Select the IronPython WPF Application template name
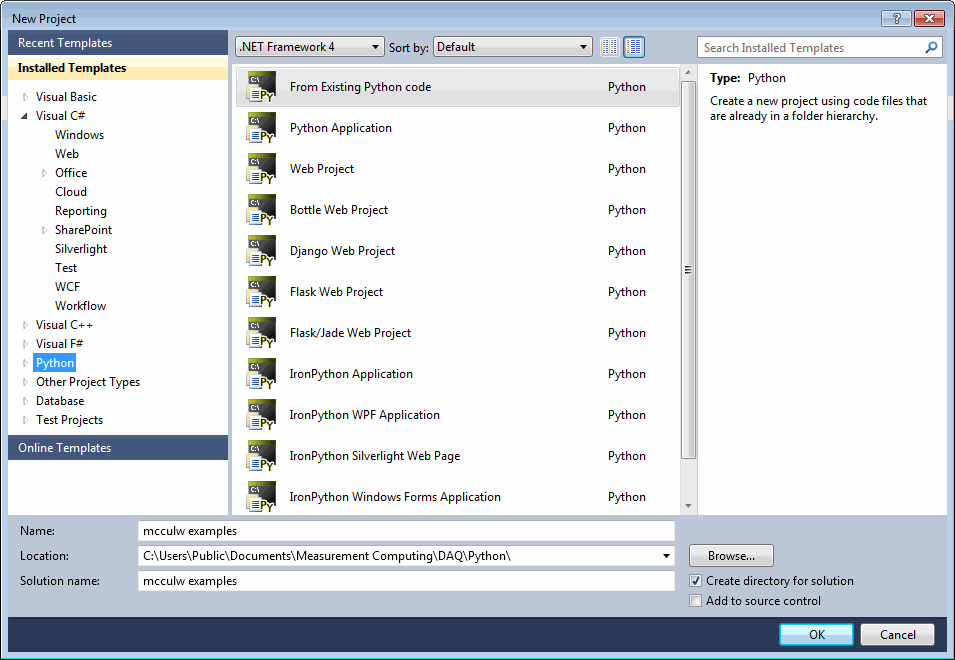 tap(364, 415)
